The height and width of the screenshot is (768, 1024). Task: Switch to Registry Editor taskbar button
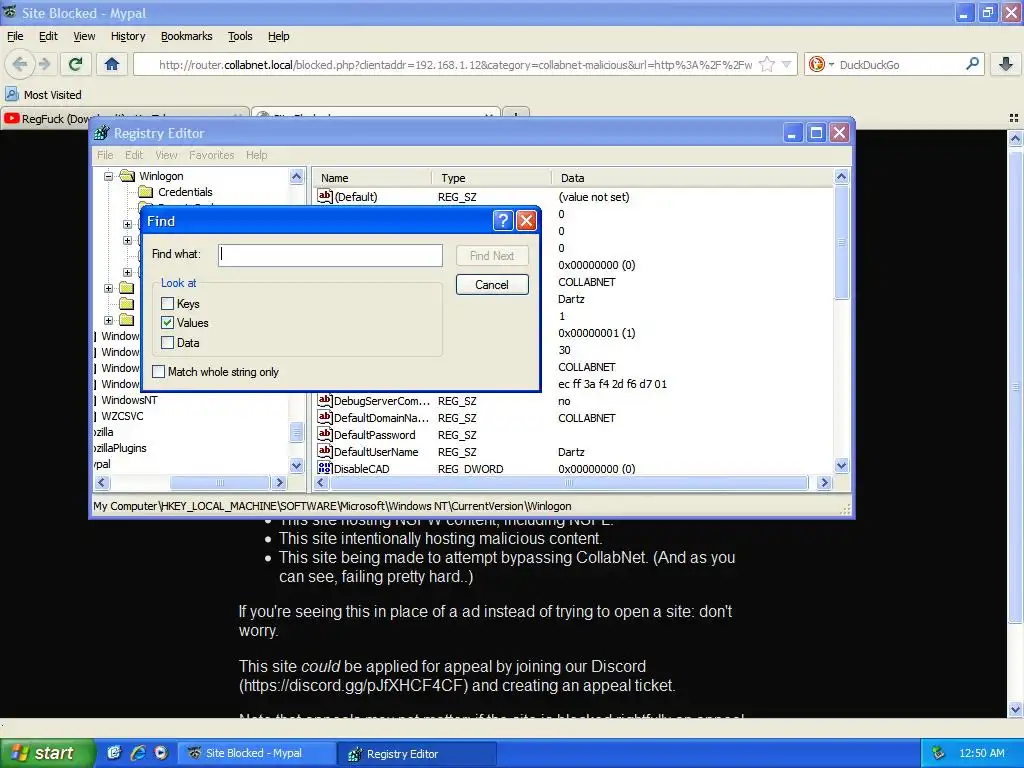pyautogui.click(x=417, y=754)
